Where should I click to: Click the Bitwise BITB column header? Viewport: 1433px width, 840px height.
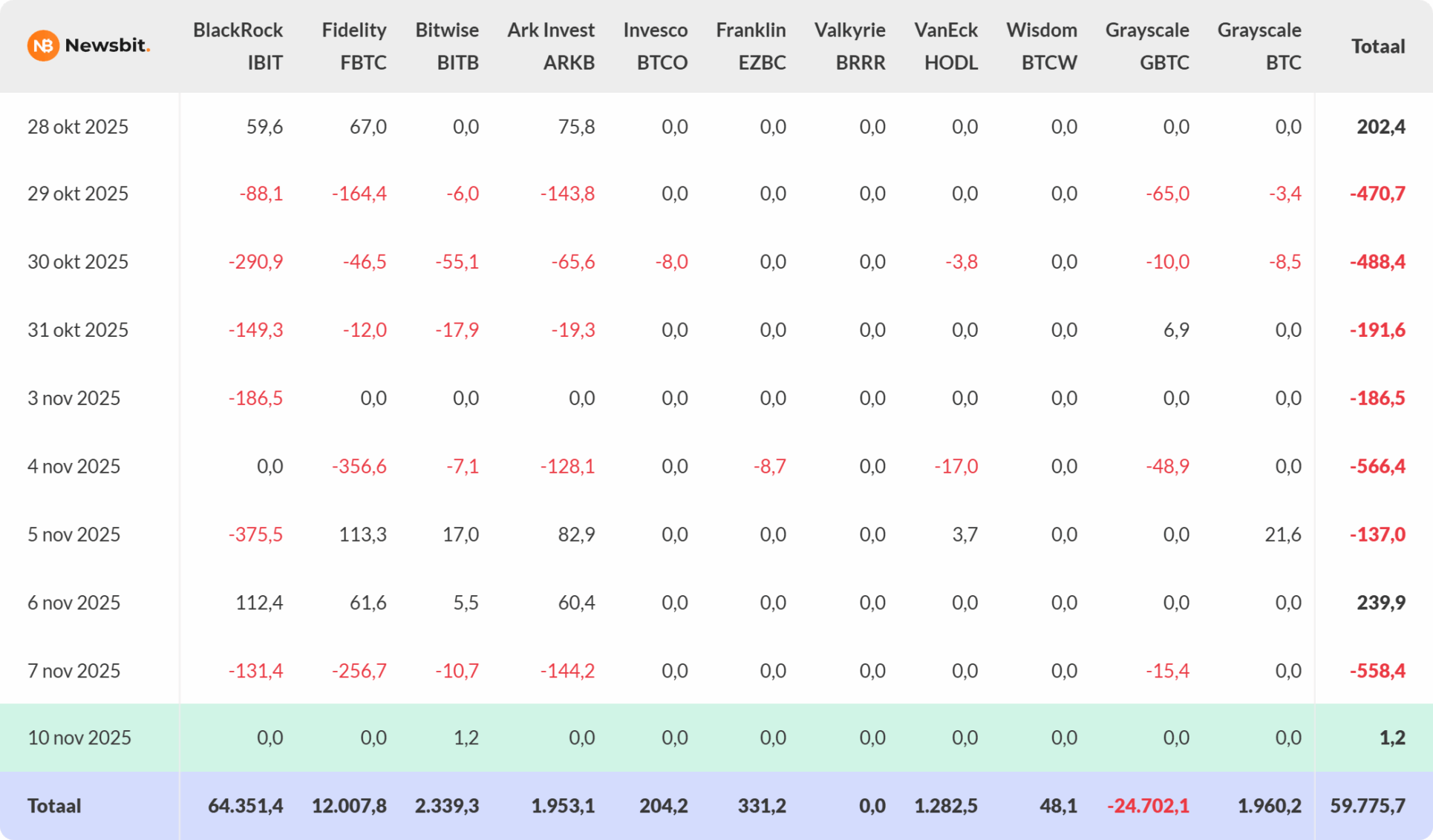(x=447, y=46)
